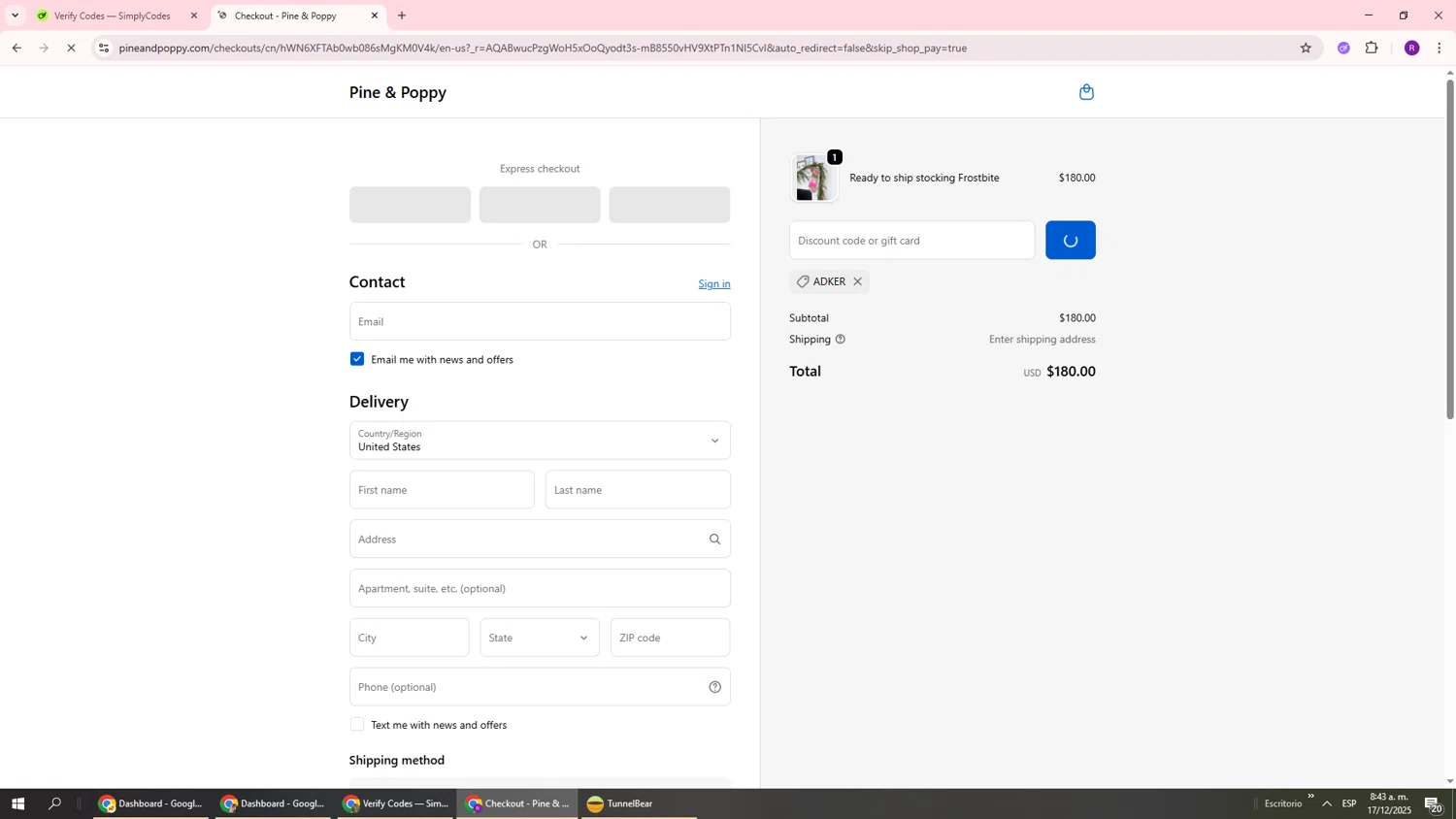Click the Email input field
This screenshot has height=819, width=1456.
click(540, 321)
